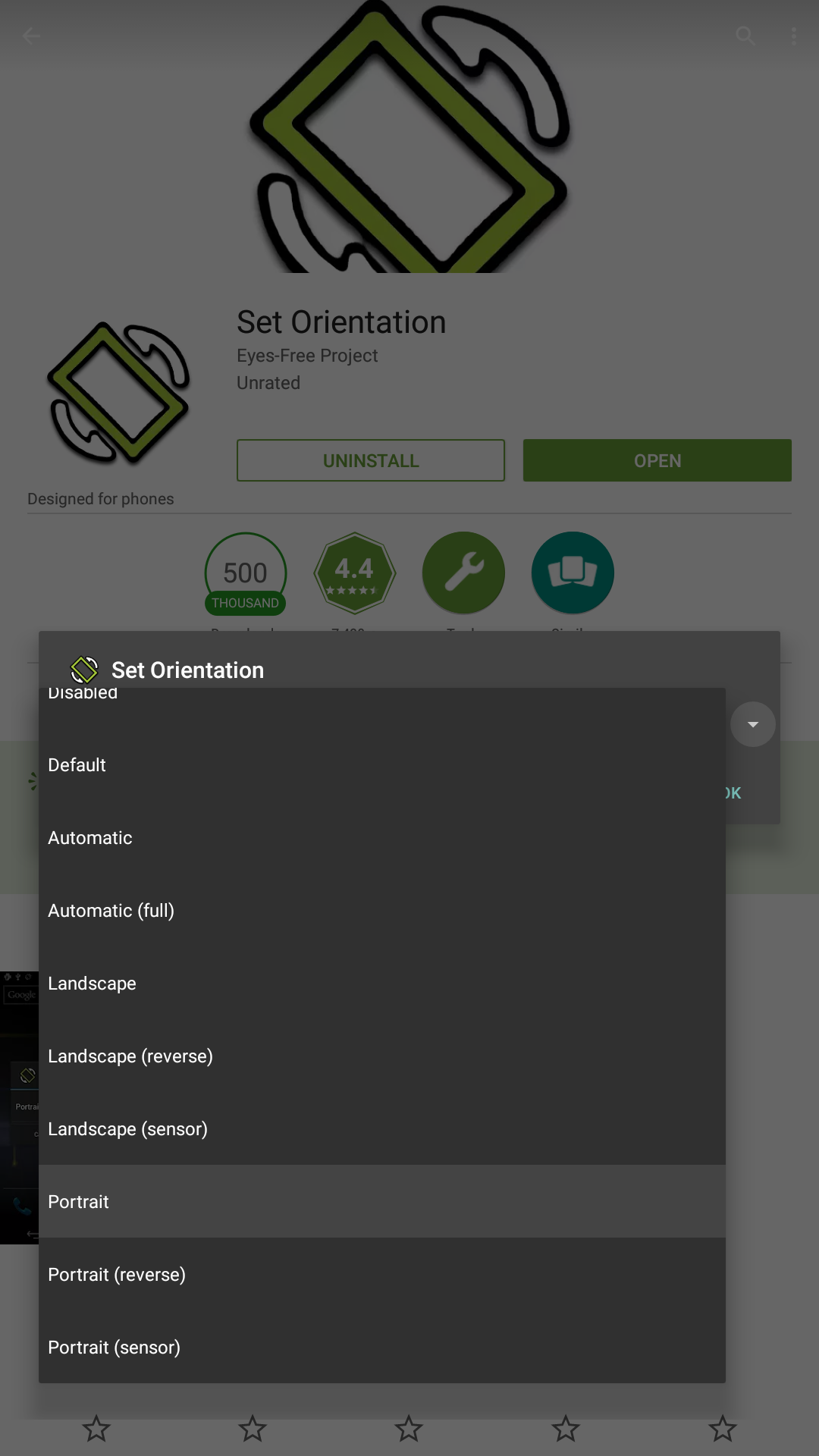Image resolution: width=819 pixels, height=1456 pixels.
Task: Choose Landscape (reverse) orientation
Action: (x=382, y=1056)
